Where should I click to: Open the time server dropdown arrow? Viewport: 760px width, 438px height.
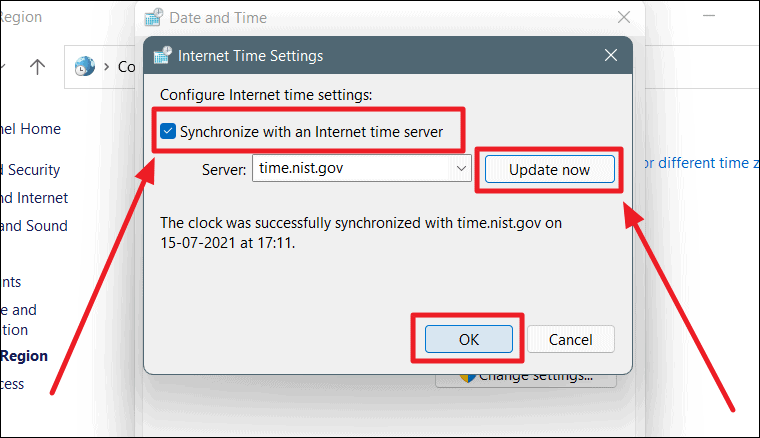tap(461, 168)
